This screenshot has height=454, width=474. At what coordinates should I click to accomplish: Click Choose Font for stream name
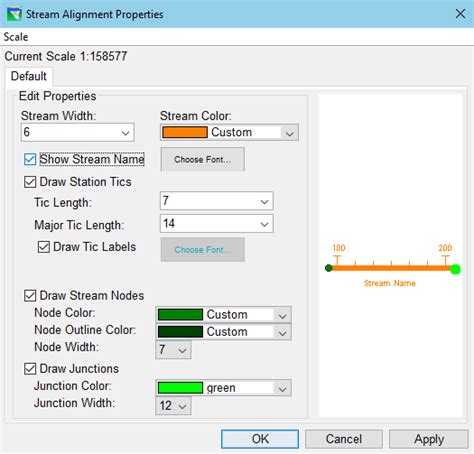[x=203, y=159]
